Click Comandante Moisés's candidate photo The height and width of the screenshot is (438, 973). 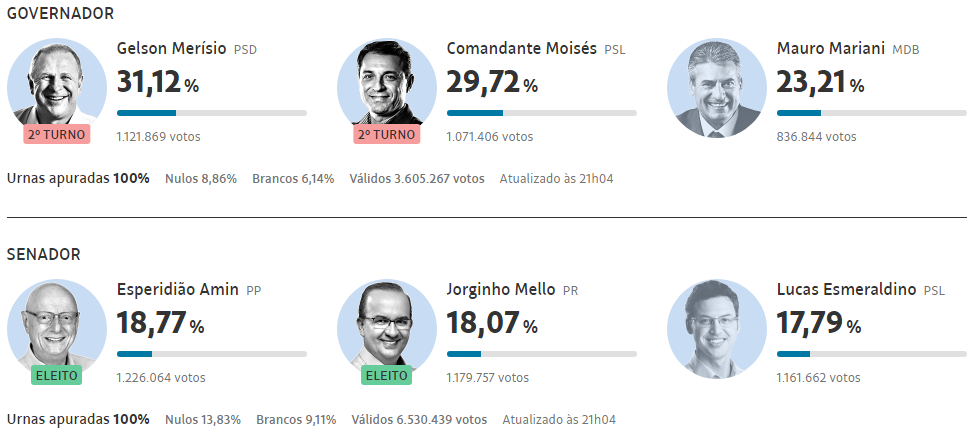[x=387, y=86]
